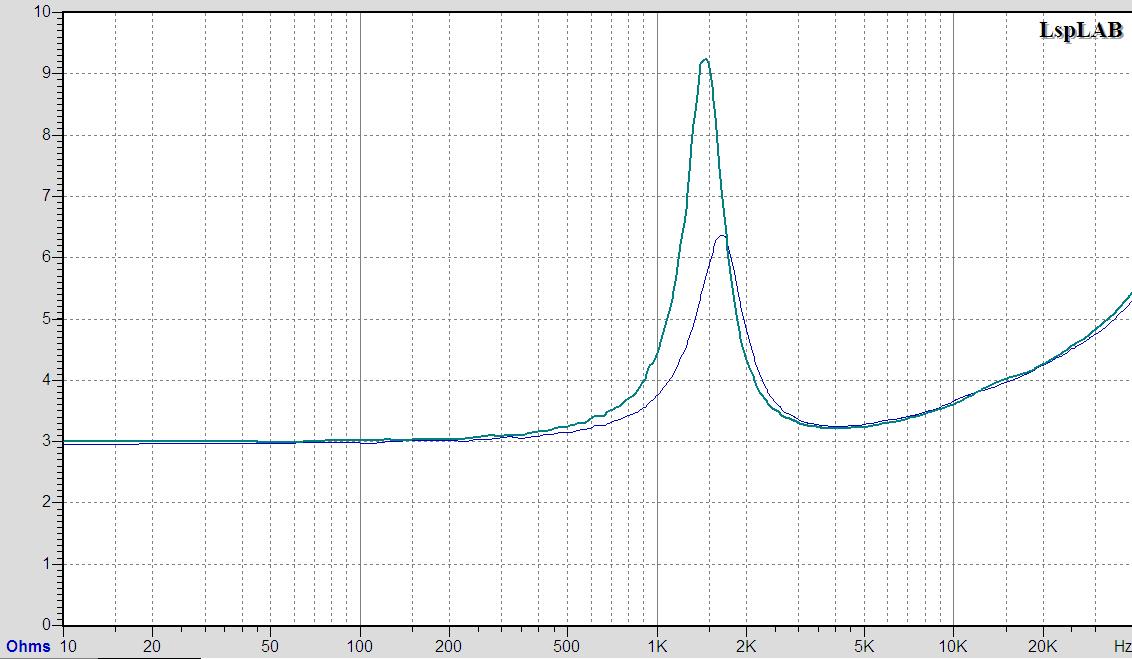Click the 50 frequency axis label
The width and height of the screenshot is (1132, 659).
(x=270, y=646)
